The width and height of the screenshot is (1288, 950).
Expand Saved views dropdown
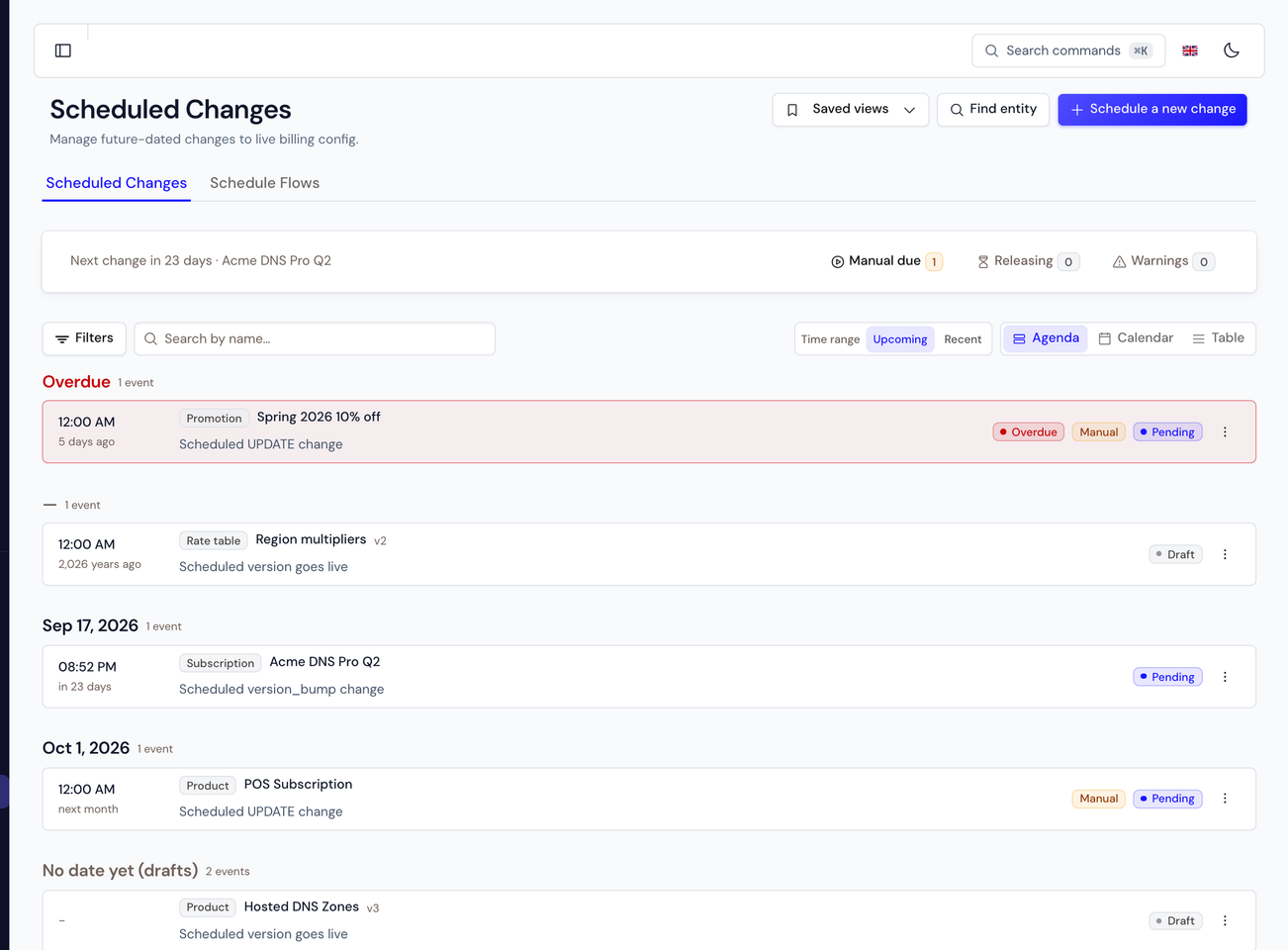[x=851, y=110]
